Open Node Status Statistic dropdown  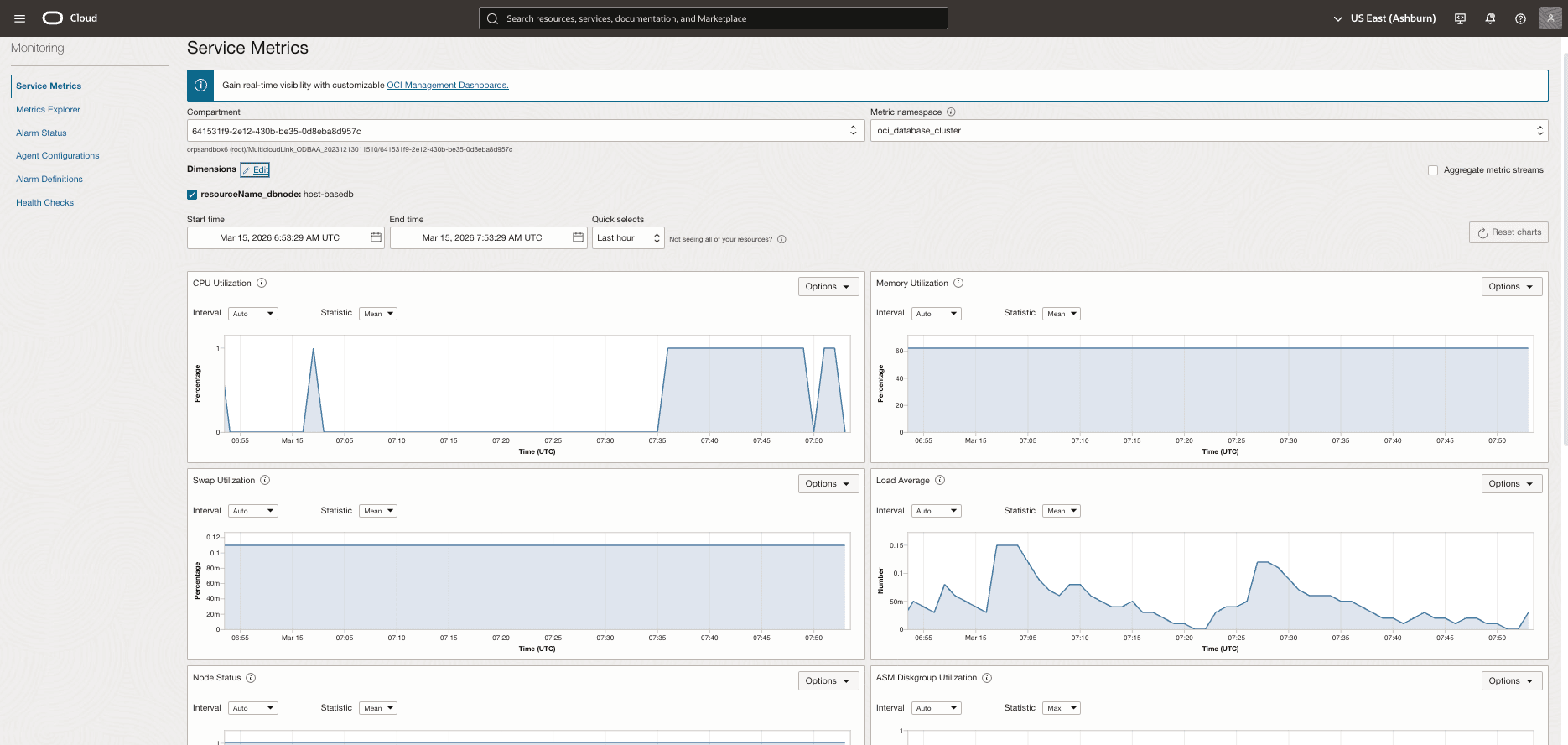(378, 708)
